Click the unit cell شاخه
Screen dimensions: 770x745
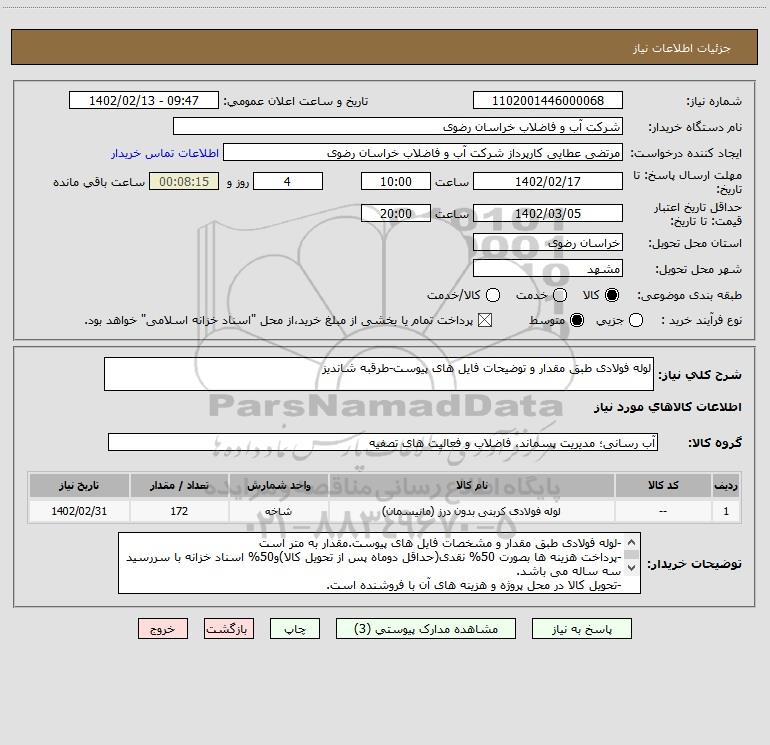pyautogui.click(x=278, y=511)
